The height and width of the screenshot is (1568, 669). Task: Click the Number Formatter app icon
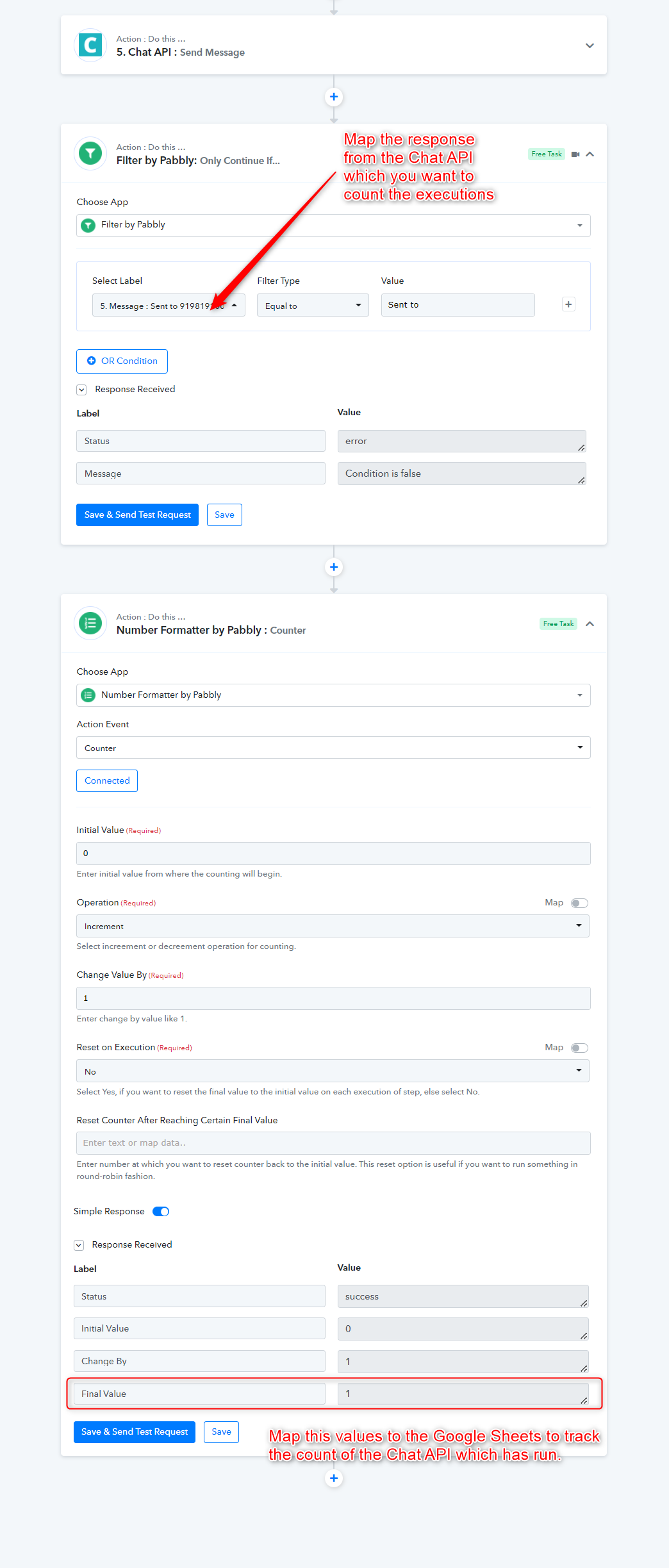[x=90, y=623]
